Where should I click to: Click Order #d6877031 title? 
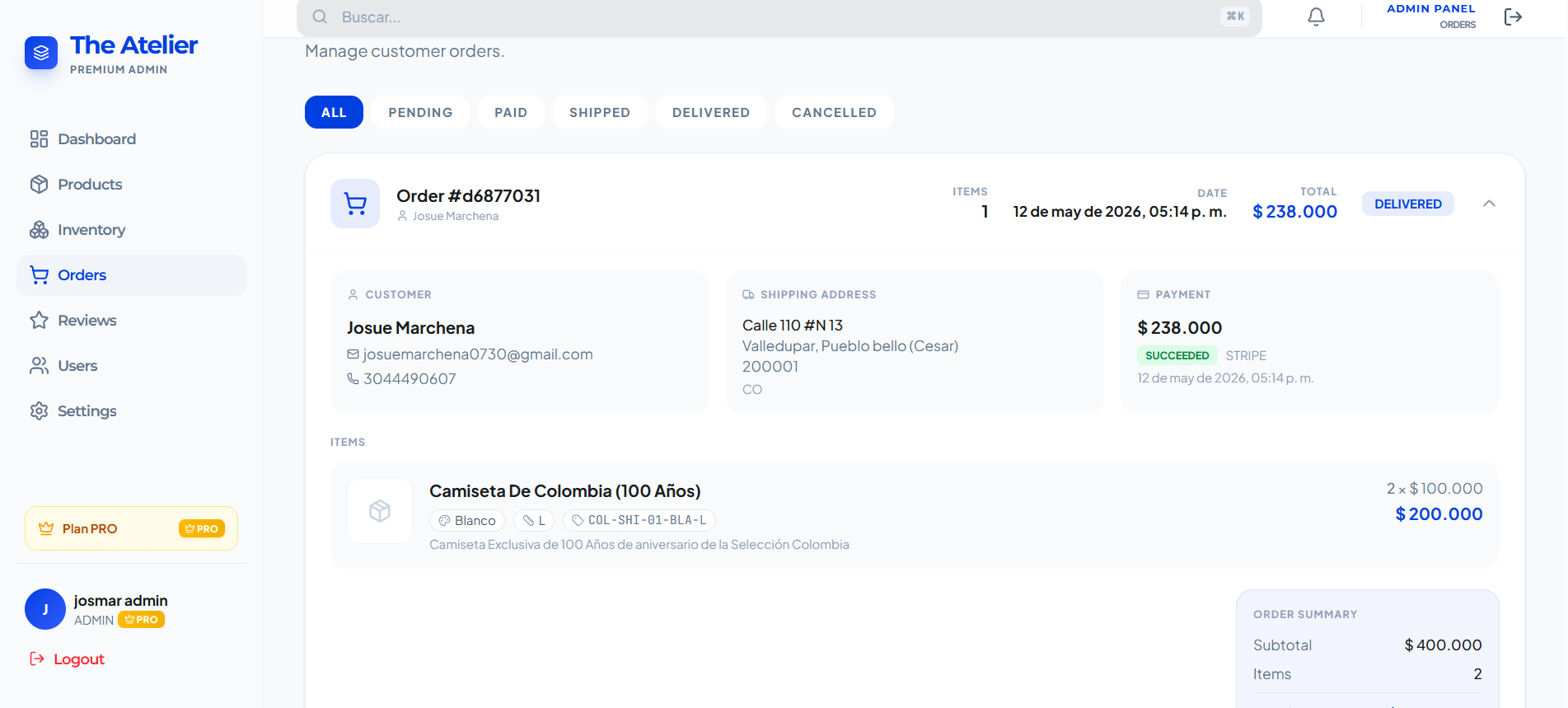click(468, 196)
